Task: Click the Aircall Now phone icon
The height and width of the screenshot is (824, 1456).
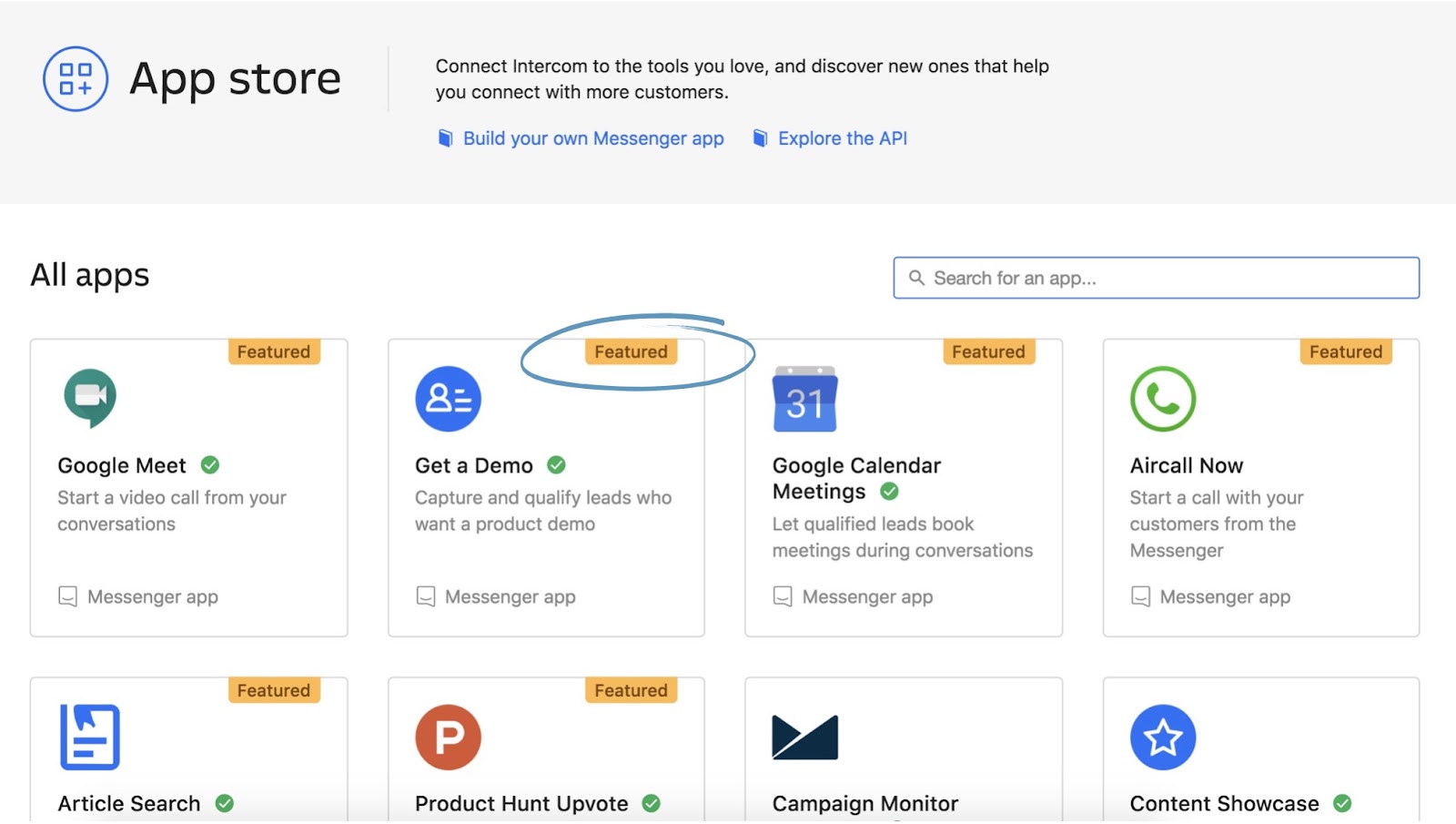Action: (1163, 399)
